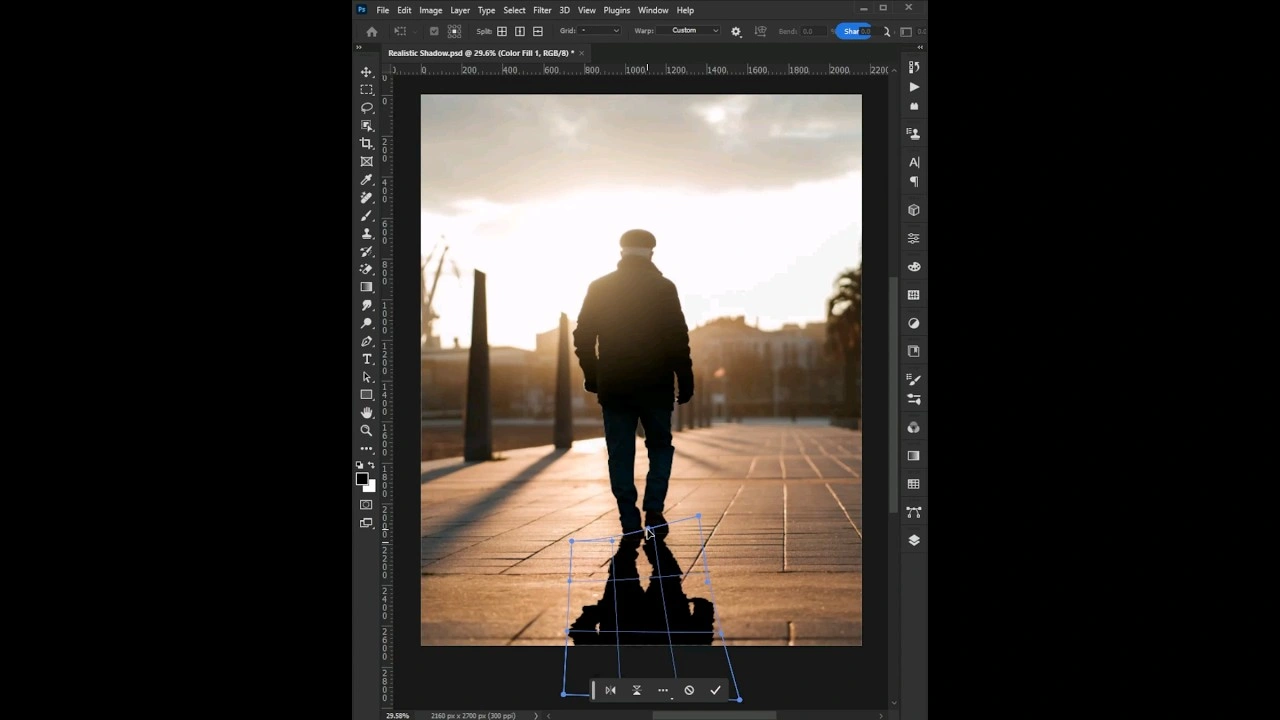The width and height of the screenshot is (1280, 720).
Task: Select the Crop tool
Action: [x=366, y=143]
